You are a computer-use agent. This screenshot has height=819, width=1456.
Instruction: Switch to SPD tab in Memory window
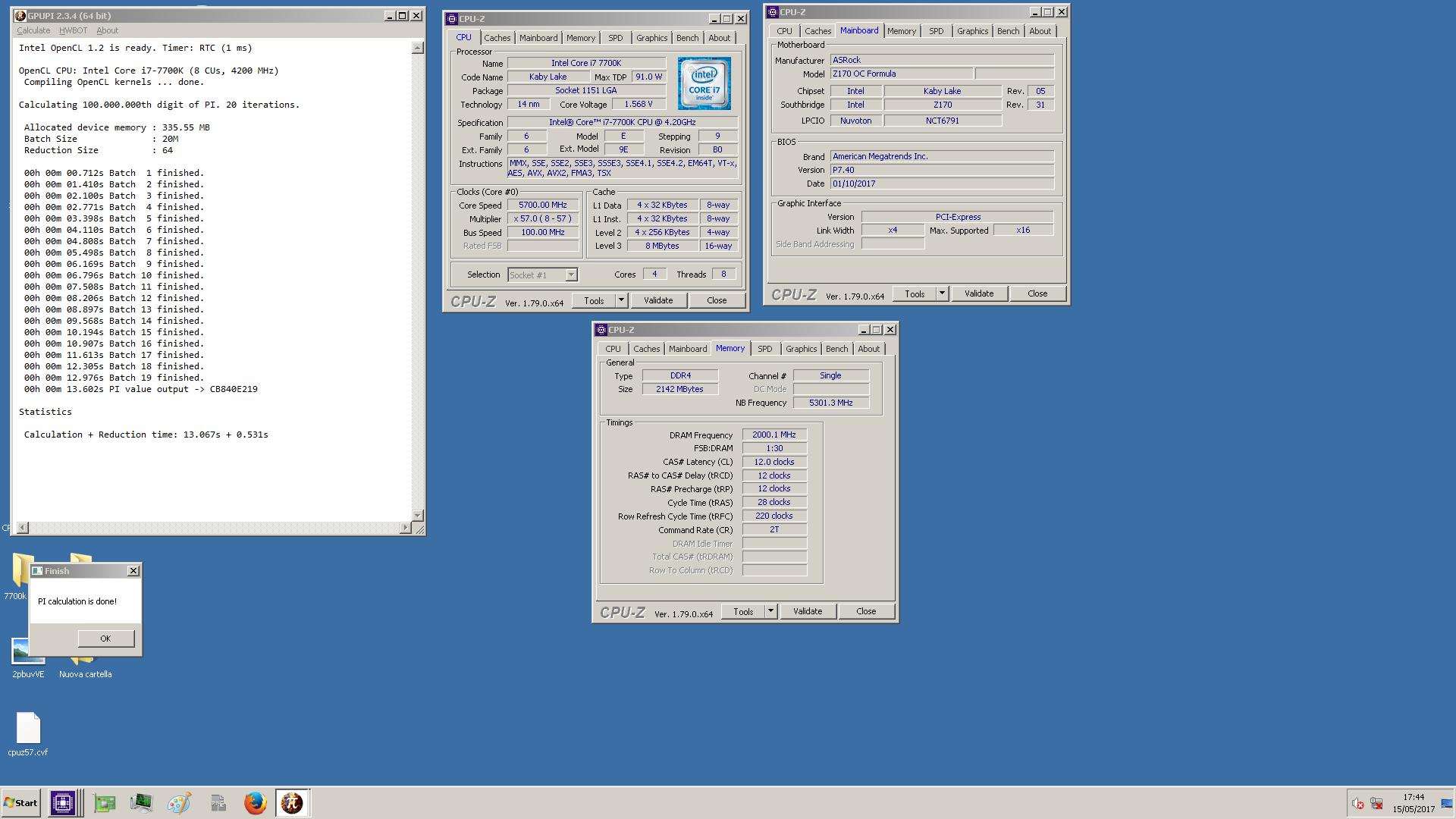point(765,349)
